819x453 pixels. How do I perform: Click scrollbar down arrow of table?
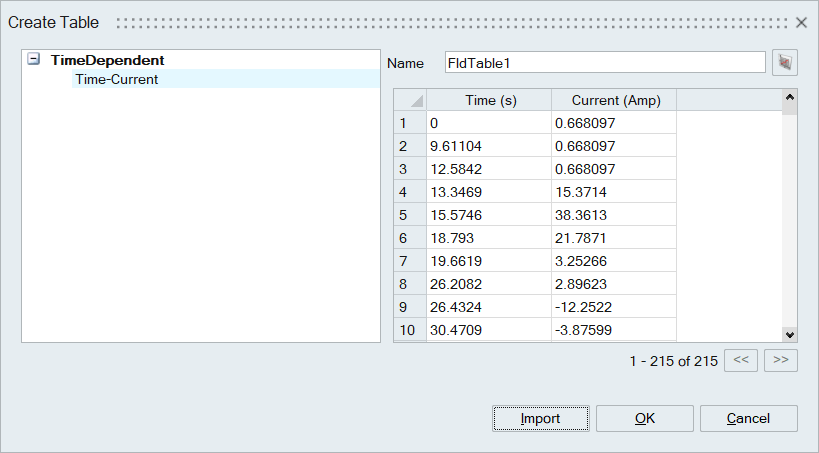tap(790, 335)
